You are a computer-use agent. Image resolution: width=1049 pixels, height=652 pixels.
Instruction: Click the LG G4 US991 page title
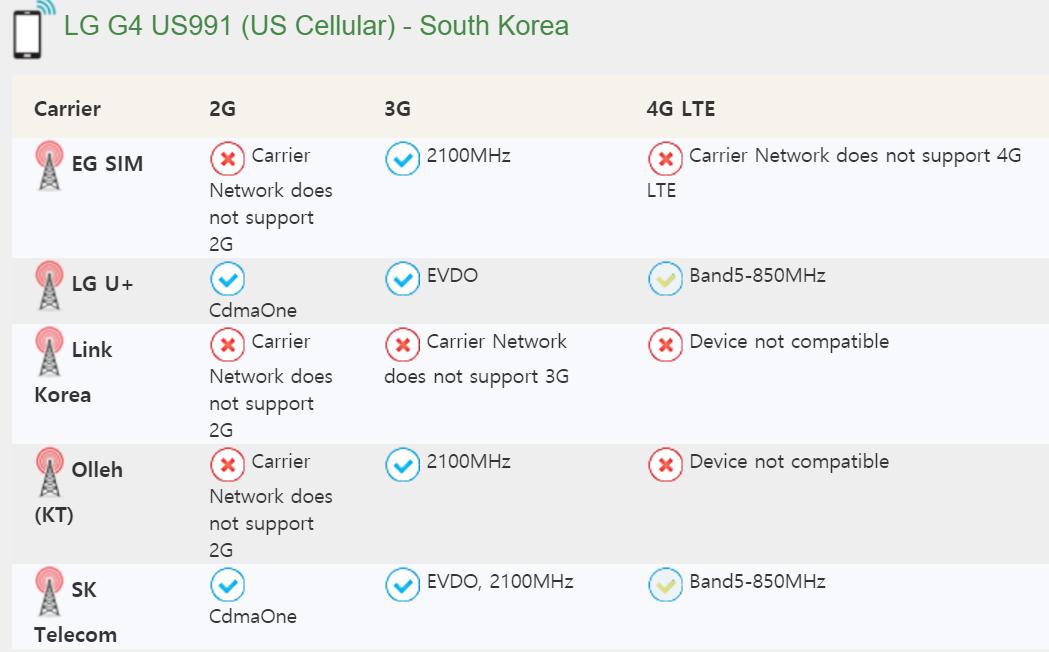(316, 25)
